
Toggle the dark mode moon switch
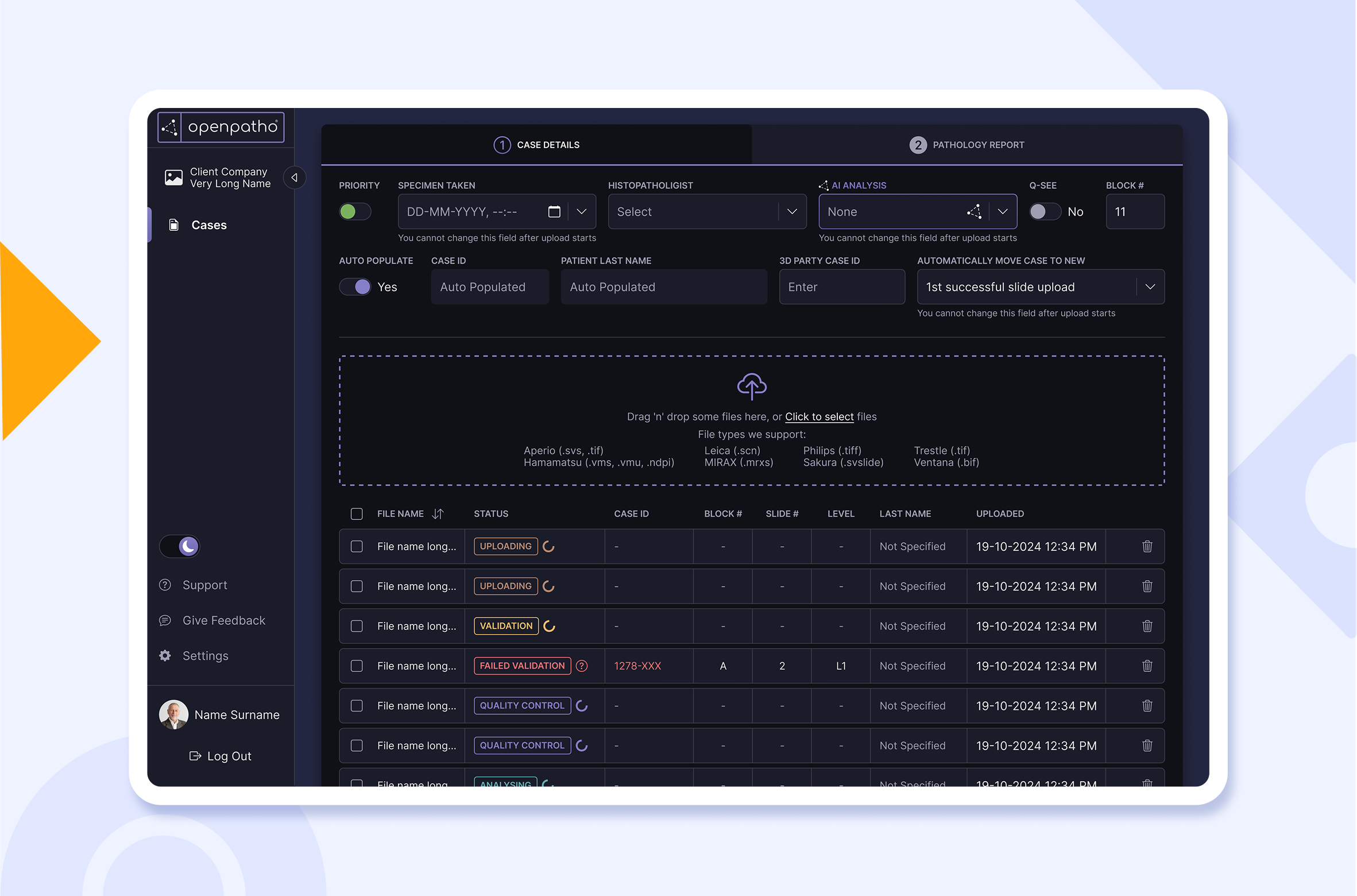(x=179, y=546)
